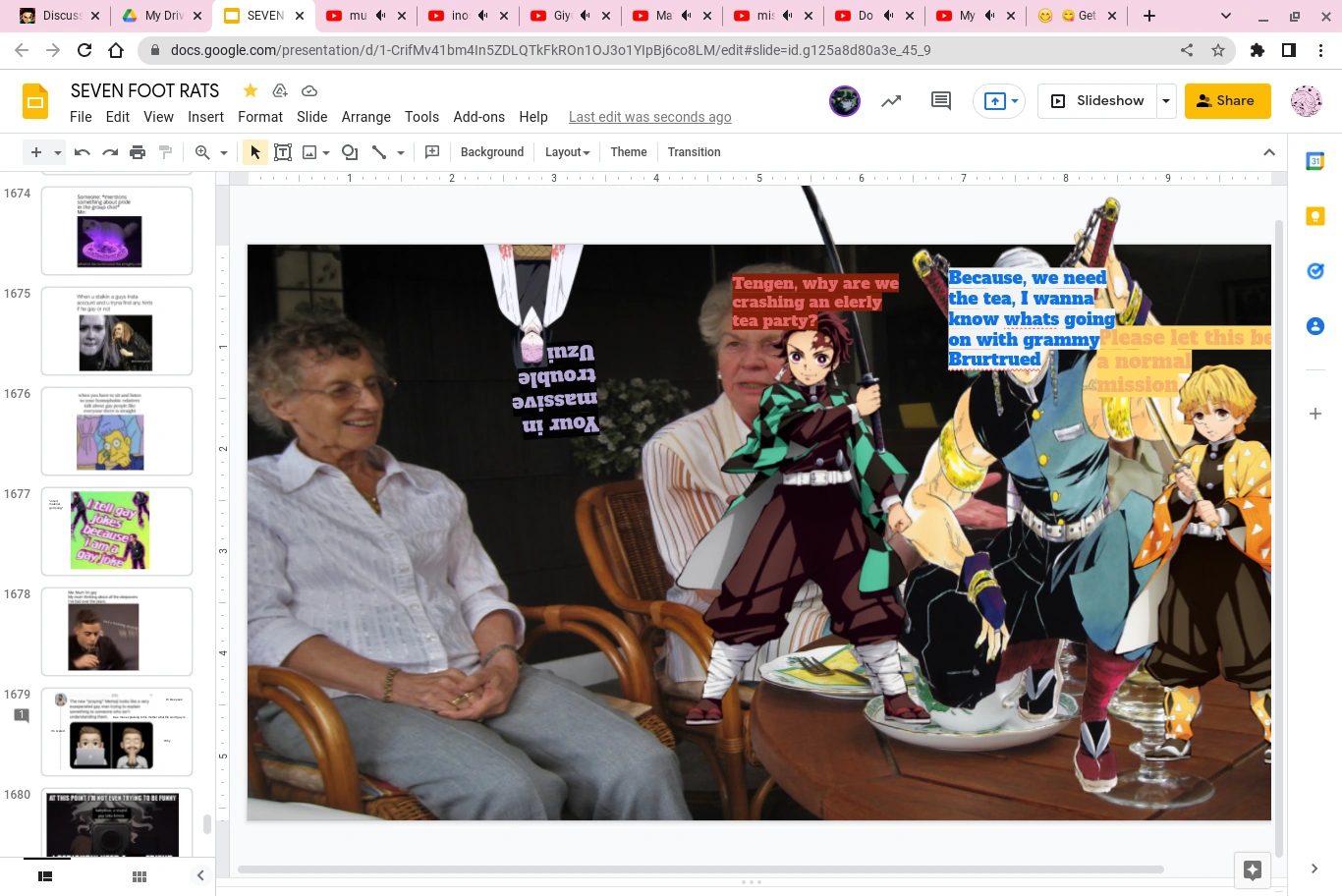Open the Layout dropdown
The width and height of the screenshot is (1342, 896).
[x=567, y=152]
